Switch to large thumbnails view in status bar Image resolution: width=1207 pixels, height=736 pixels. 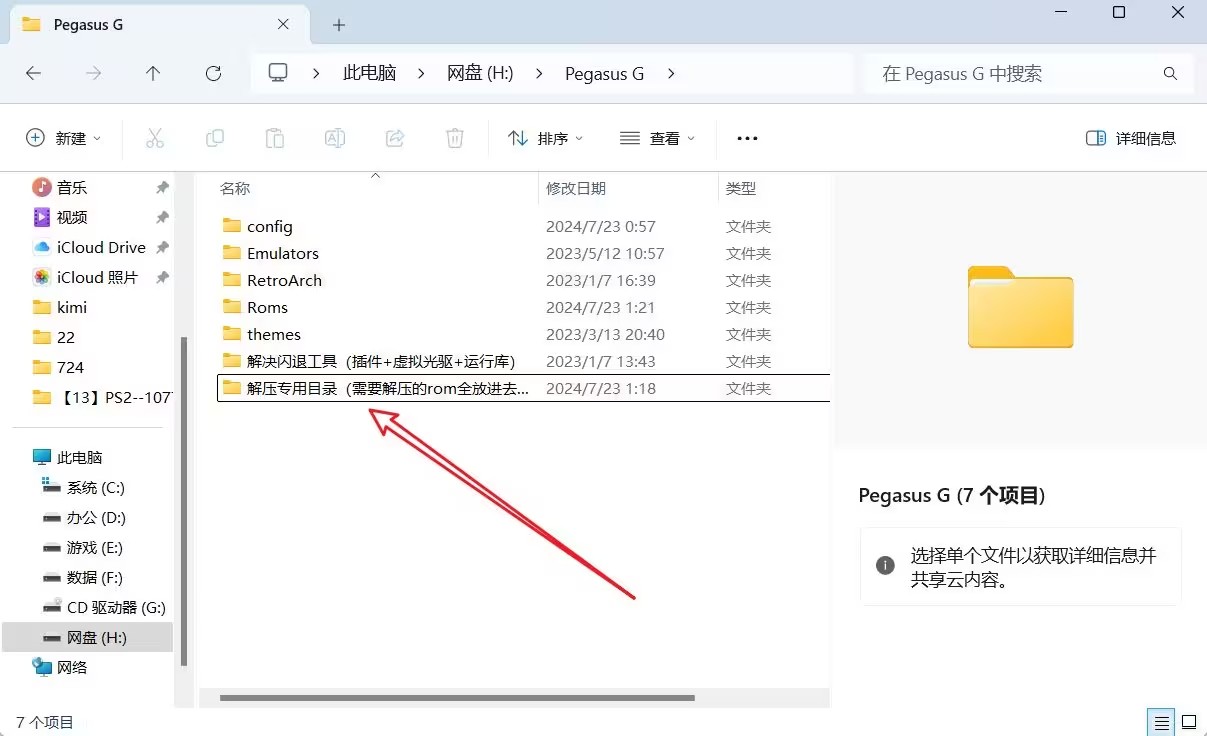[x=1188, y=721]
